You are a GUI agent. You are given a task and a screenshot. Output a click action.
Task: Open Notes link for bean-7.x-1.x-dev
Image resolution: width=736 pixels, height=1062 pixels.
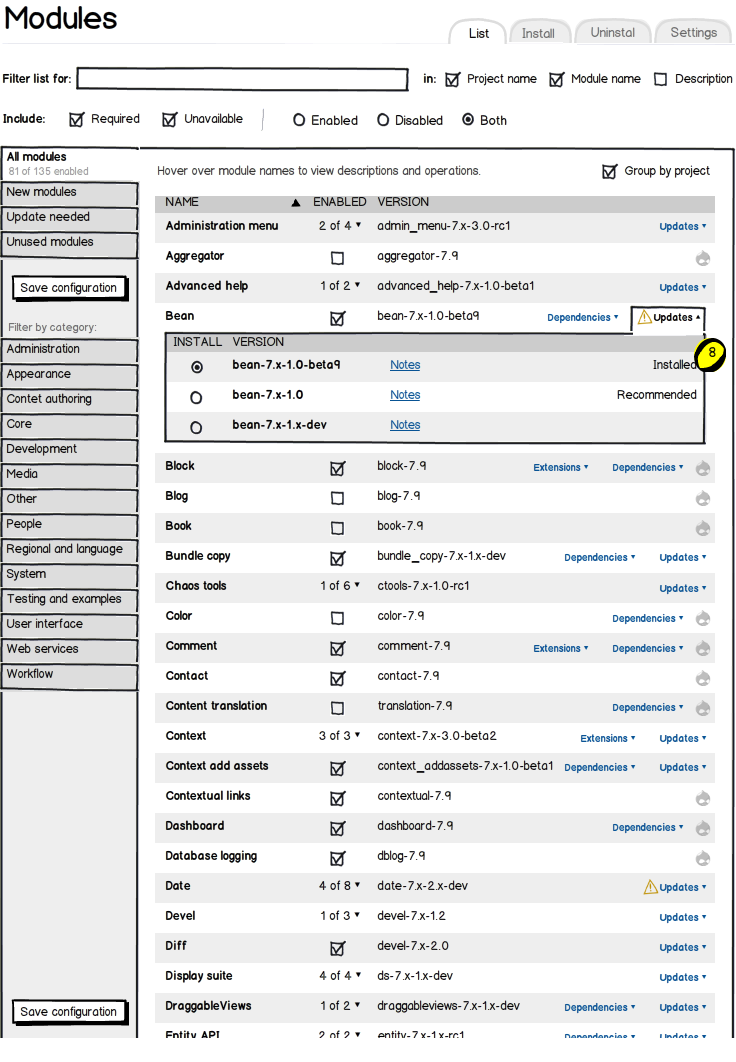coord(405,425)
